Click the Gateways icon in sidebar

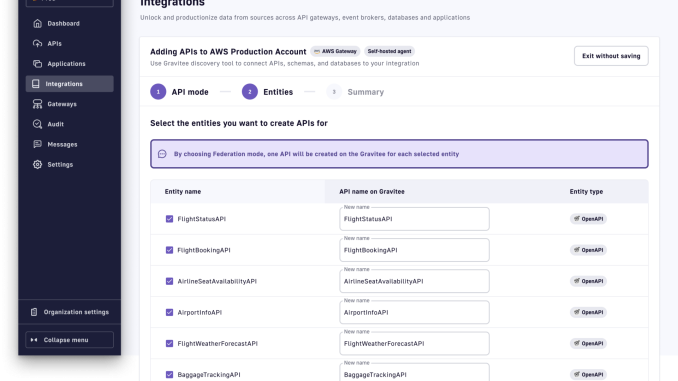[38, 104]
